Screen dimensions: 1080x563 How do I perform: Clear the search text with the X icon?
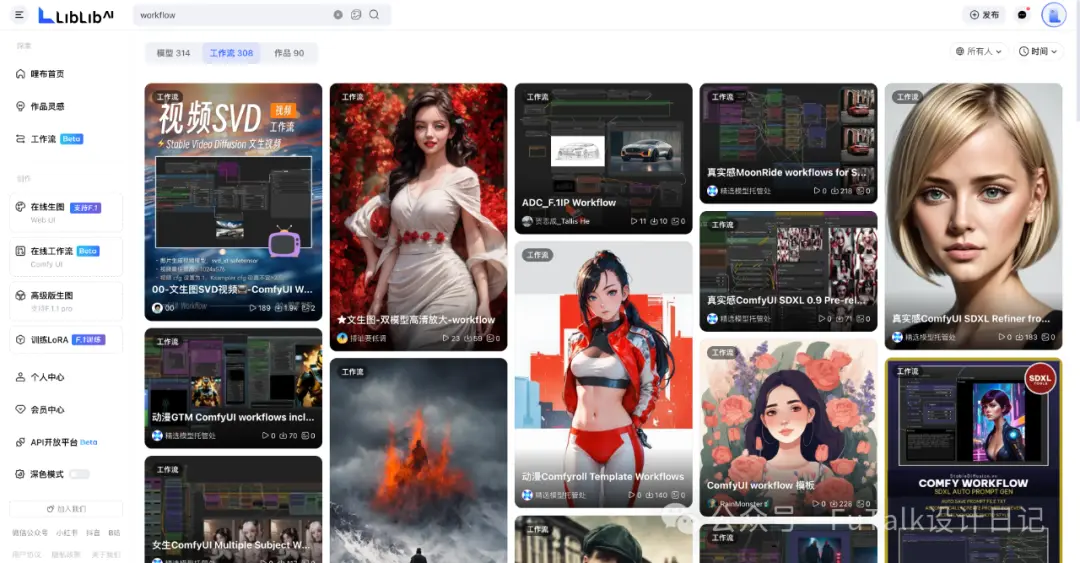[338, 14]
